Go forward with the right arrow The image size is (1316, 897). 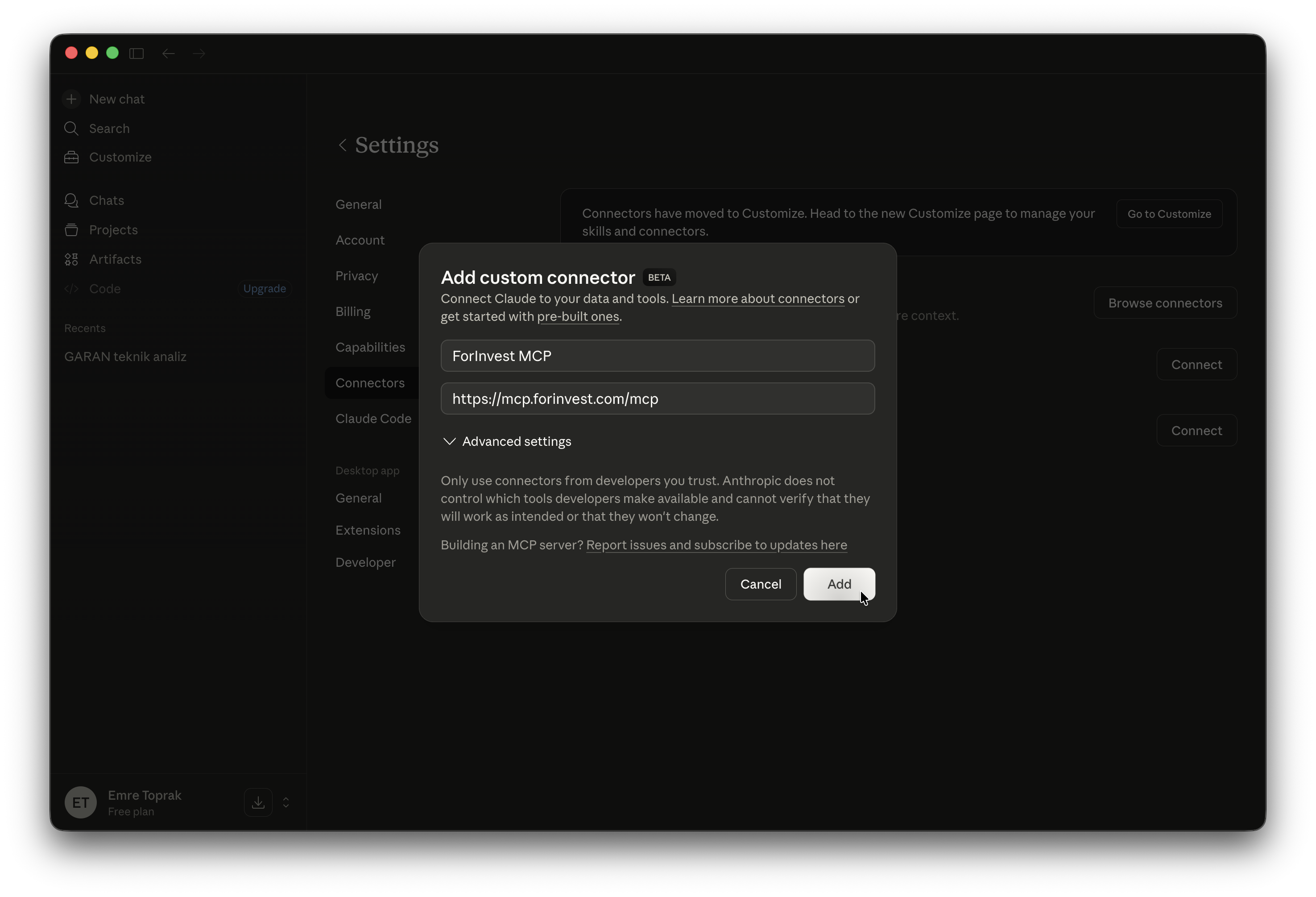pyautogui.click(x=199, y=53)
